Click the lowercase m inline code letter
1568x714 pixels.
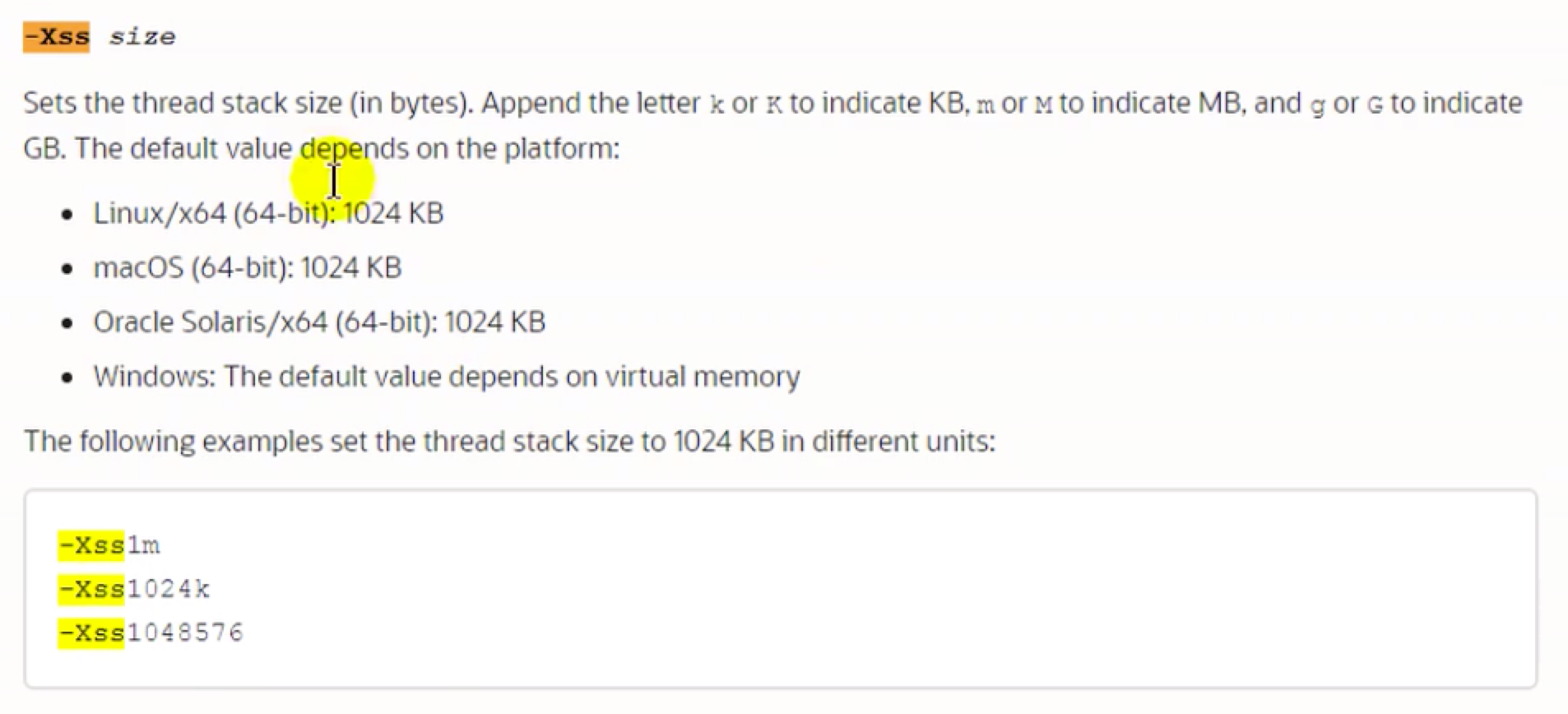pyautogui.click(x=985, y=105)
